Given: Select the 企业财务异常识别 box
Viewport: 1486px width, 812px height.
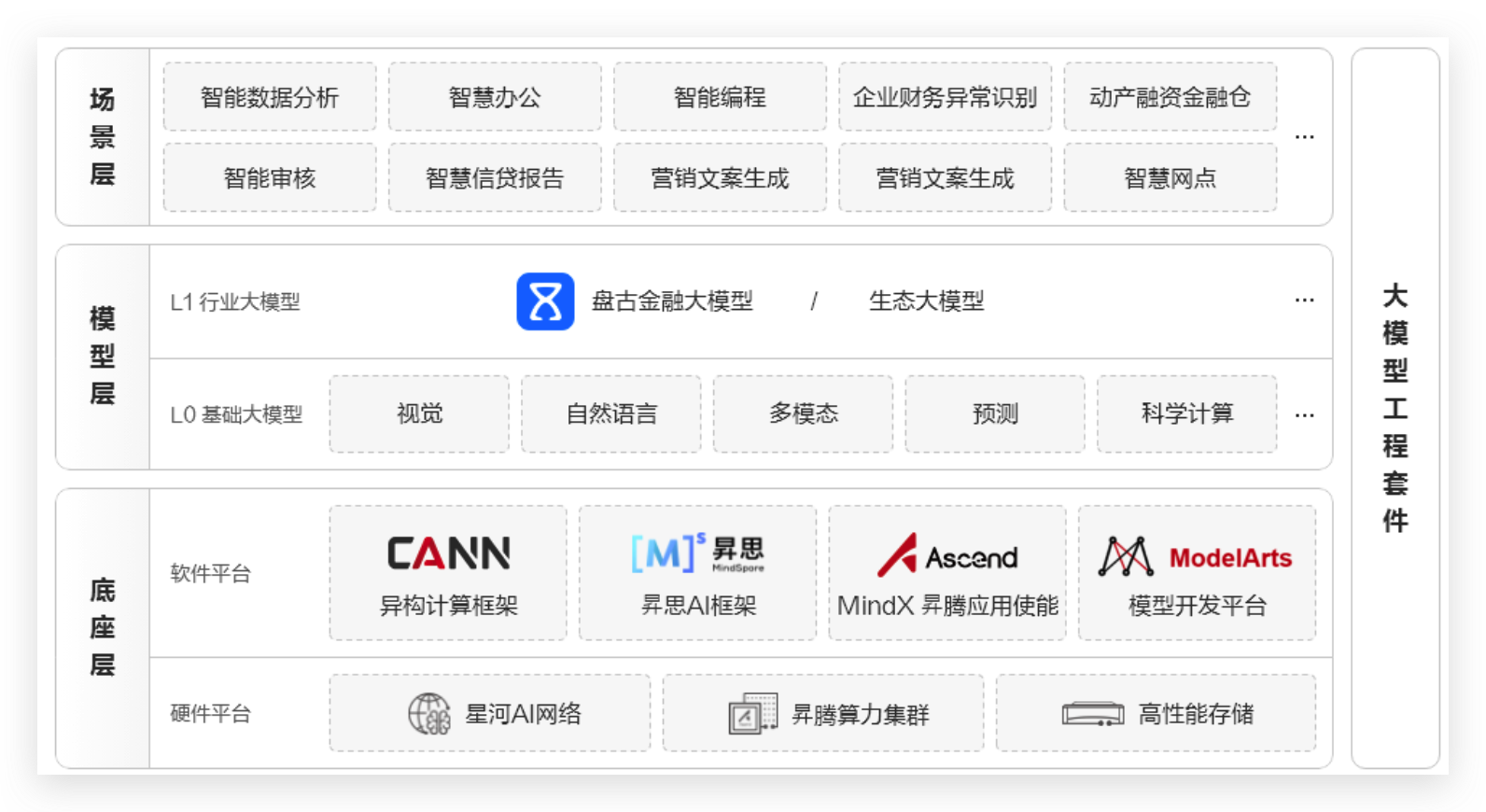Looking at the screenshot, I should pyautogui.click(x=945, y=97).
